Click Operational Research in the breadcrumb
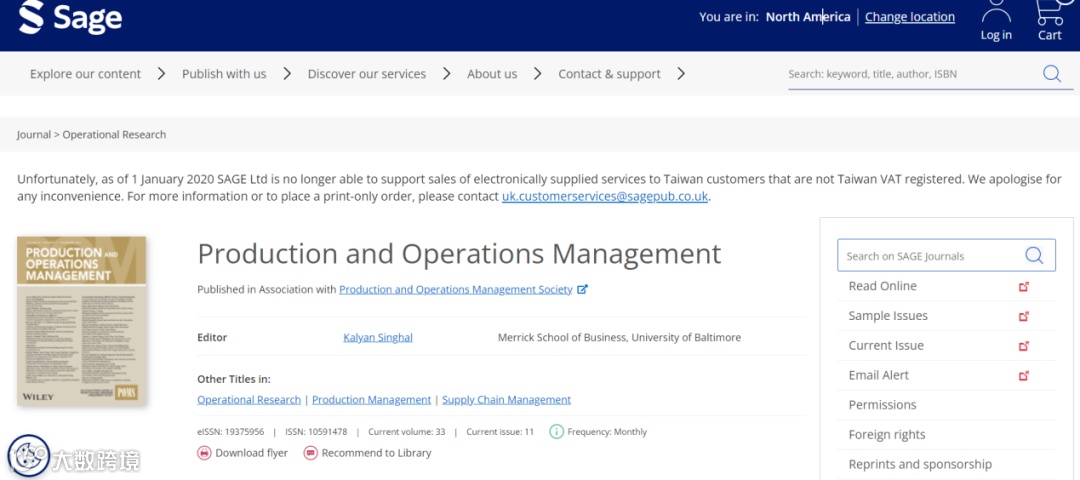1080x480 pixels. pos(114,134)
